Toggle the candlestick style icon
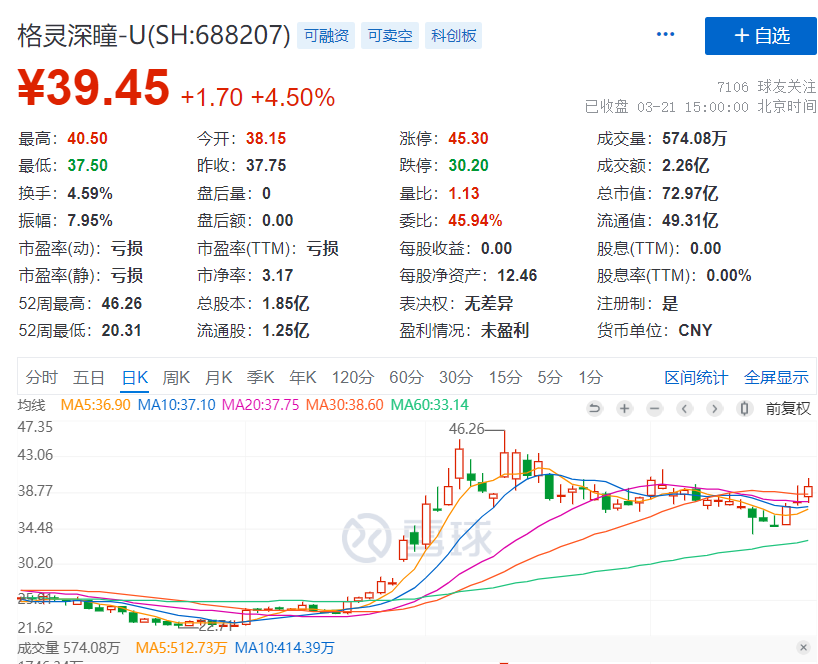This screenshot has width=818, height=664. [x=744, y=408]
